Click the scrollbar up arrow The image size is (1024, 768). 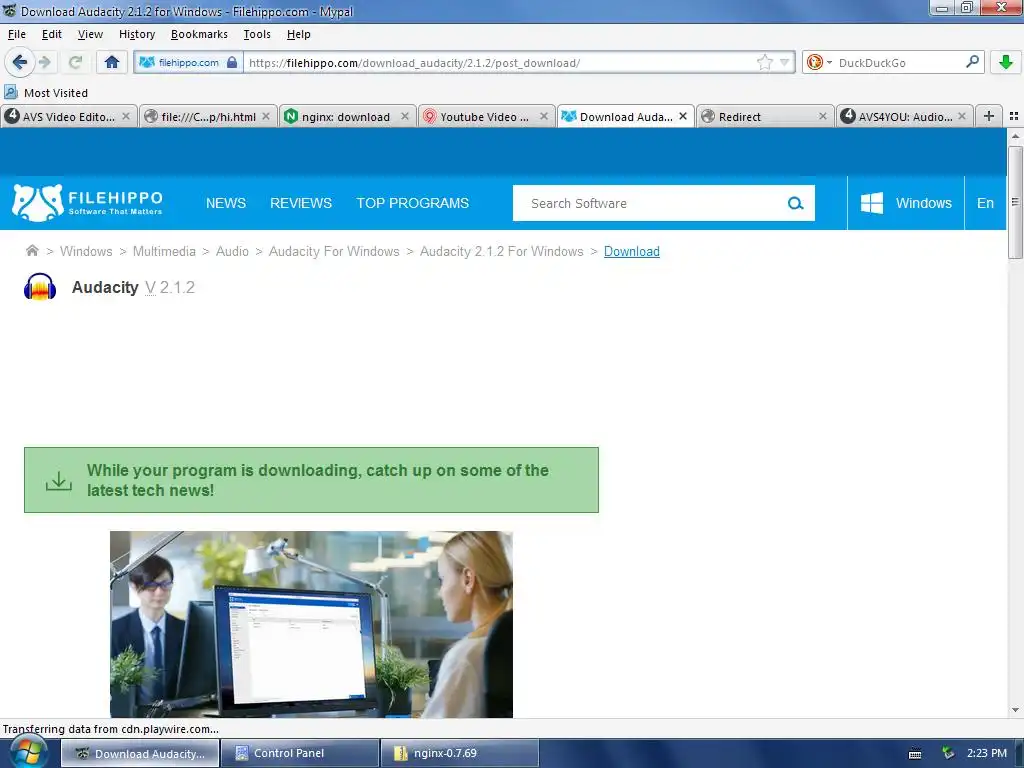click(1014, 136)
